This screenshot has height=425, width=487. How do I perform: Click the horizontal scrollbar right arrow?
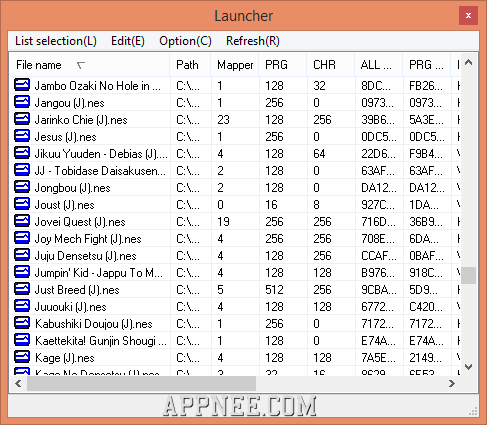[x=452, y=384]
